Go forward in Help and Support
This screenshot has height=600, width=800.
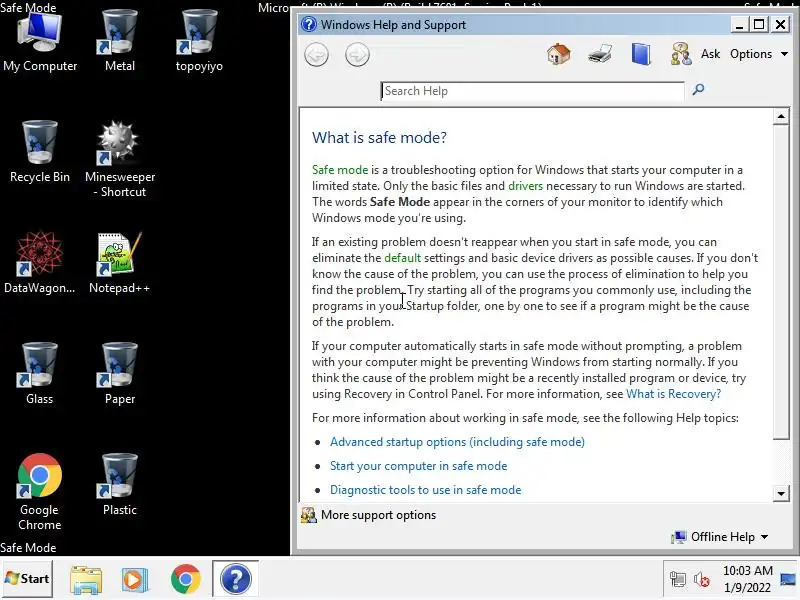[x=357, y=55]
